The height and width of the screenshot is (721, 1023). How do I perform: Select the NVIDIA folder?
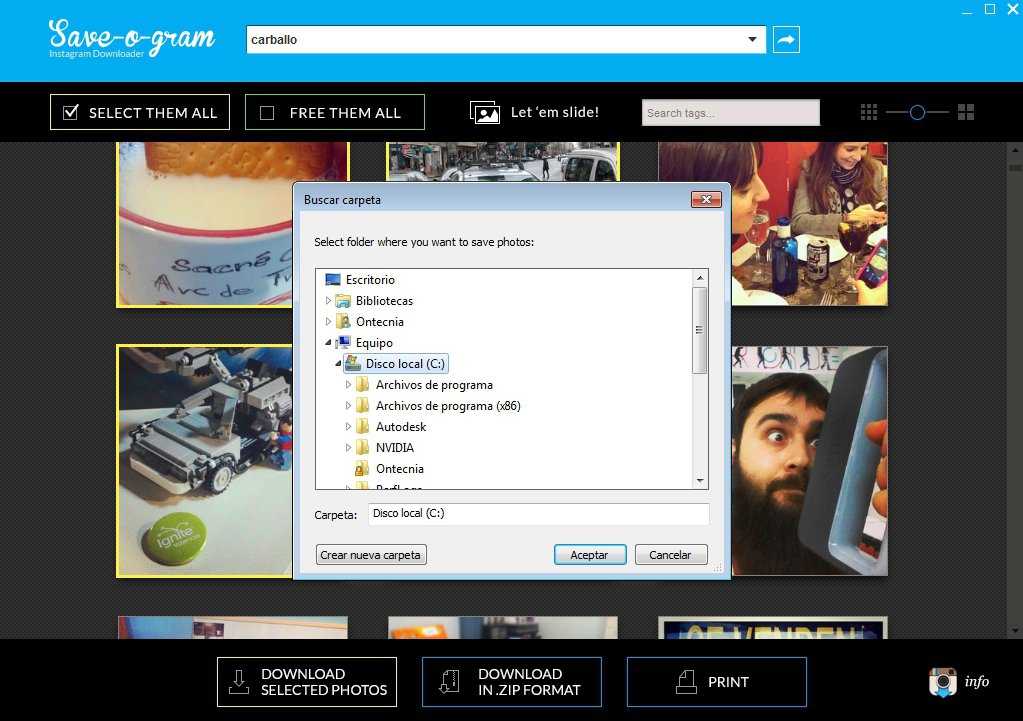click(x=394, y=448)
